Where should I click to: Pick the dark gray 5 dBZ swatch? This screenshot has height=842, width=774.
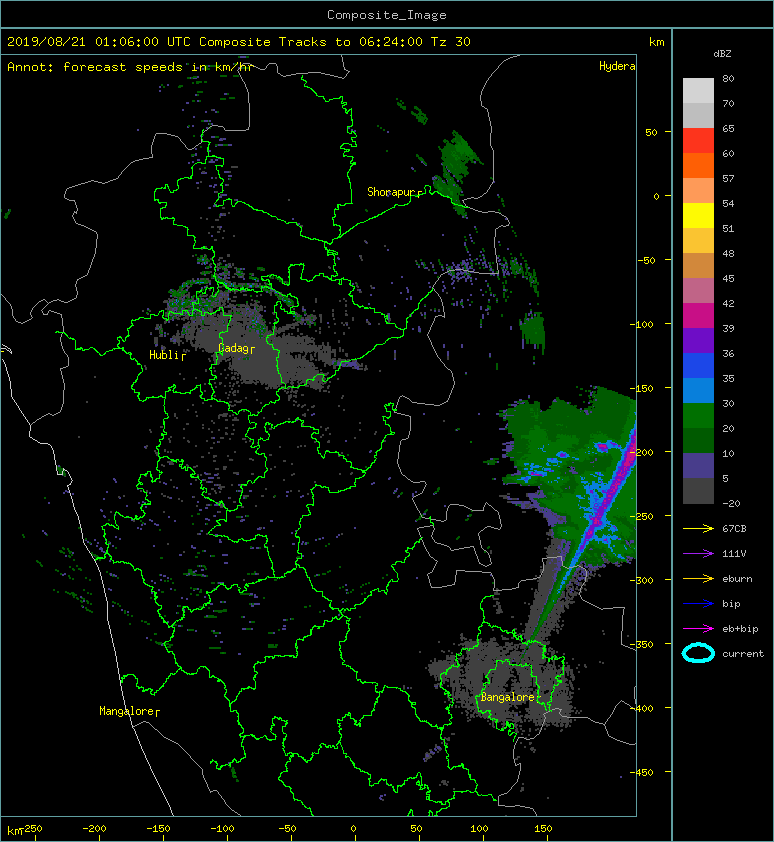pyautogui.click(x=698, y=490)
